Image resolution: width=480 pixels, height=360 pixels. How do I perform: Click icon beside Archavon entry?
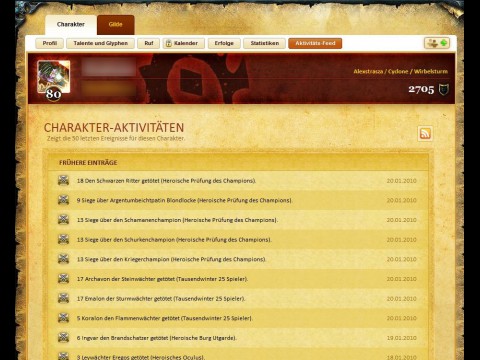(63, 279)
